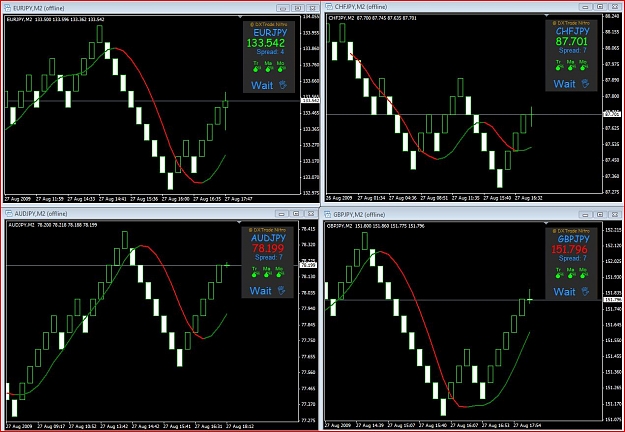This screenshot has width=625, height=432.
Task: Click the Wait signal text in AUDJPY panel
Action: pos(261,291)
